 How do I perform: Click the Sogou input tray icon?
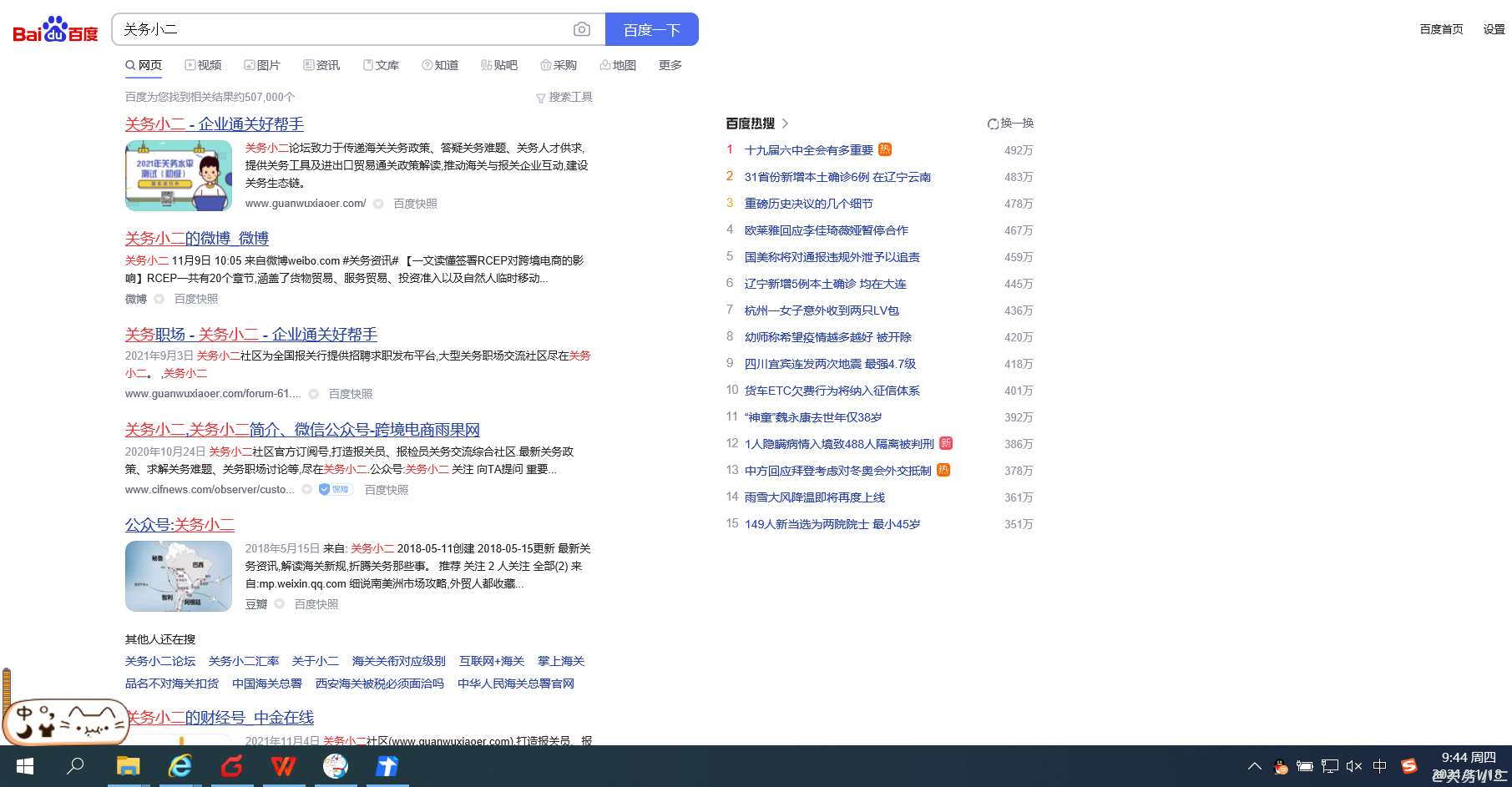(1409, 766)
